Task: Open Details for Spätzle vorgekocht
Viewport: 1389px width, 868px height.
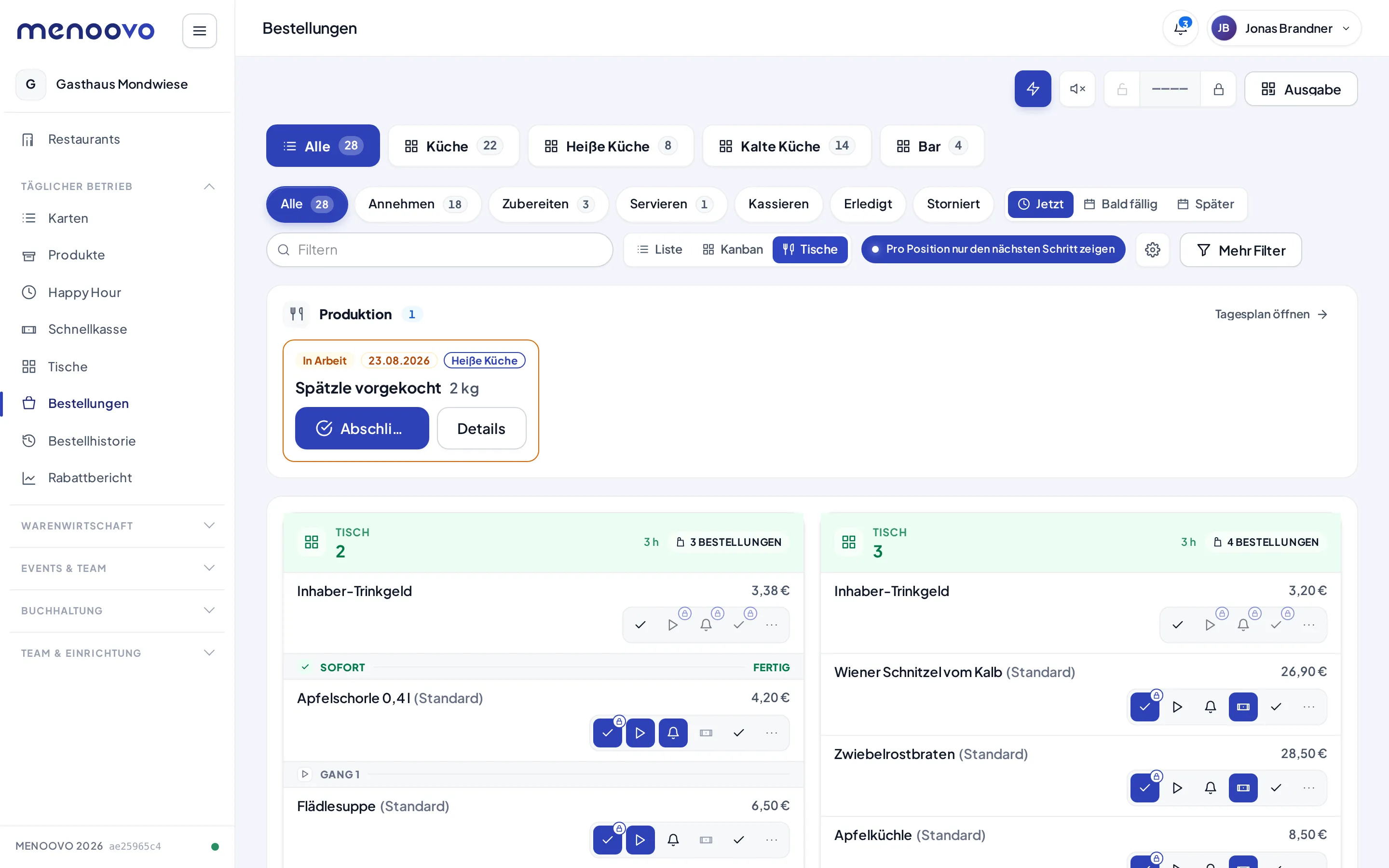Action: pyautogui.click(x=481, y=429)
